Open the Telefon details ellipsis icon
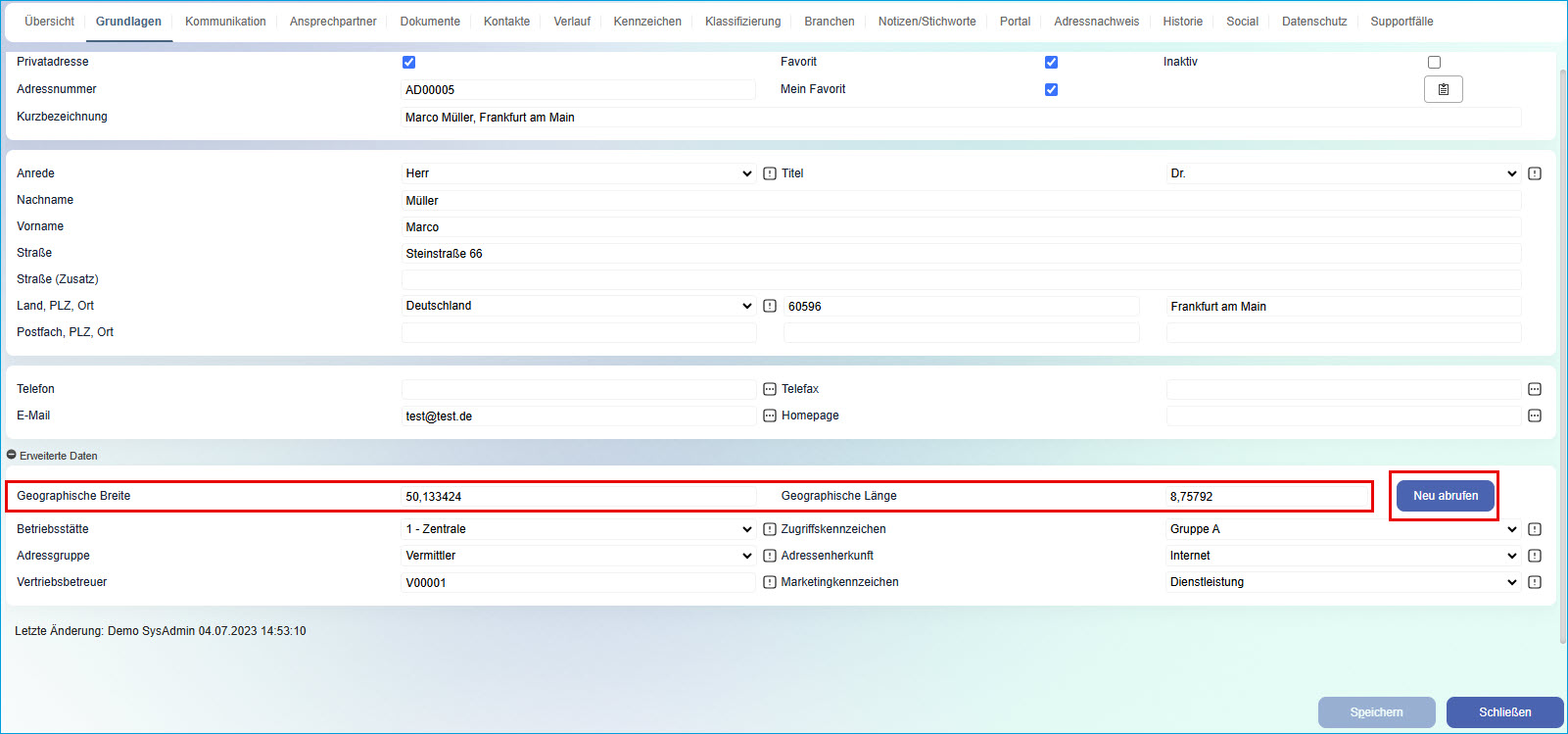 pyautogui.click(x=770, y=389)
